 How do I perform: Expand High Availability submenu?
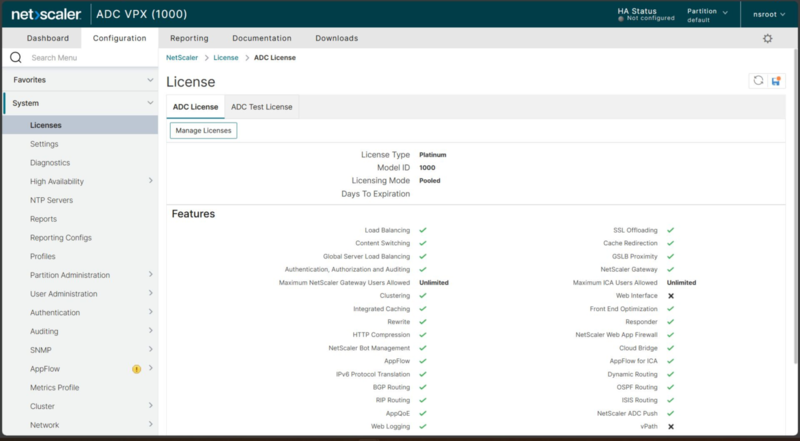151,181
